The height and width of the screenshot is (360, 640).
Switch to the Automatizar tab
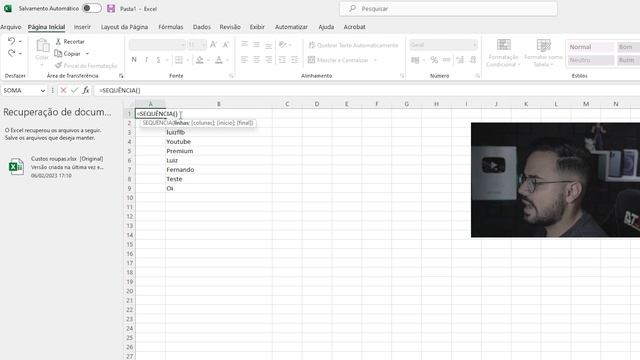[291, 27]
